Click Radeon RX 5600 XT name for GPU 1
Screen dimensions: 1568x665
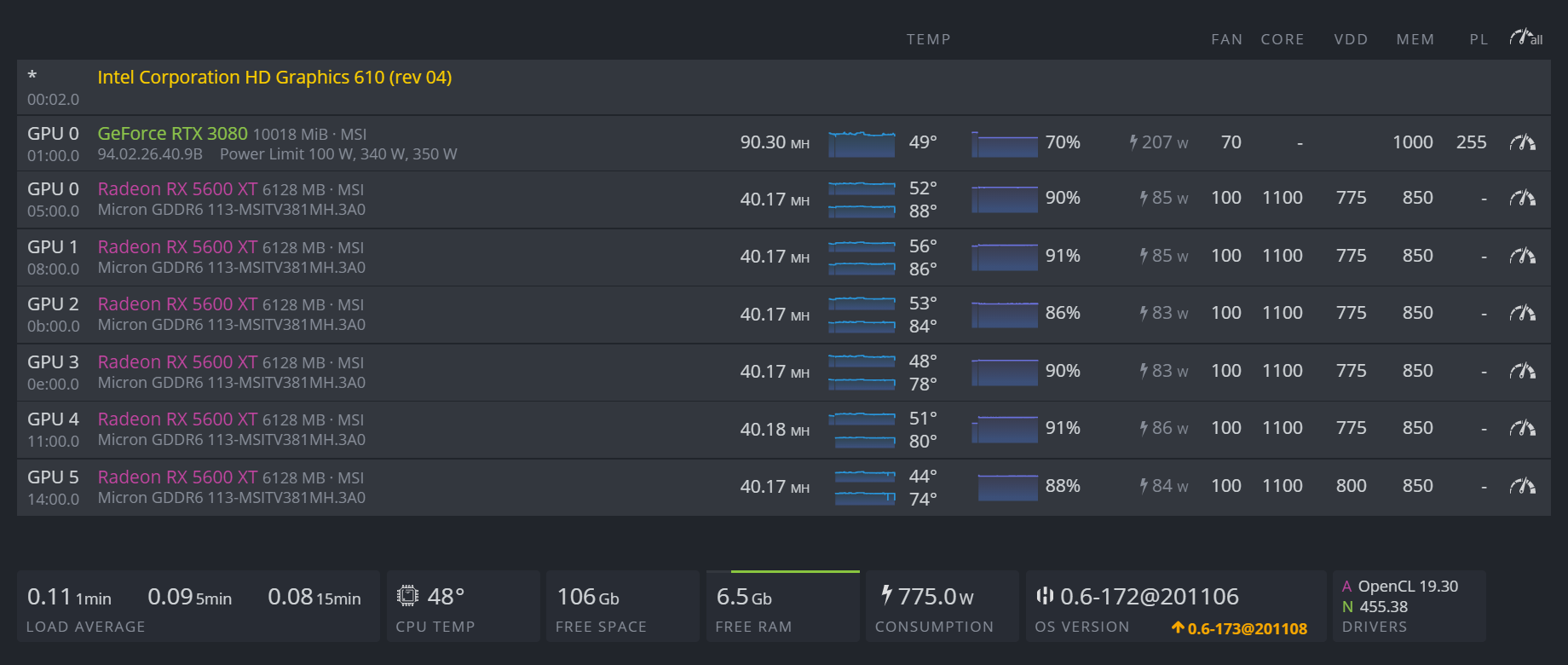coord(177,247)
